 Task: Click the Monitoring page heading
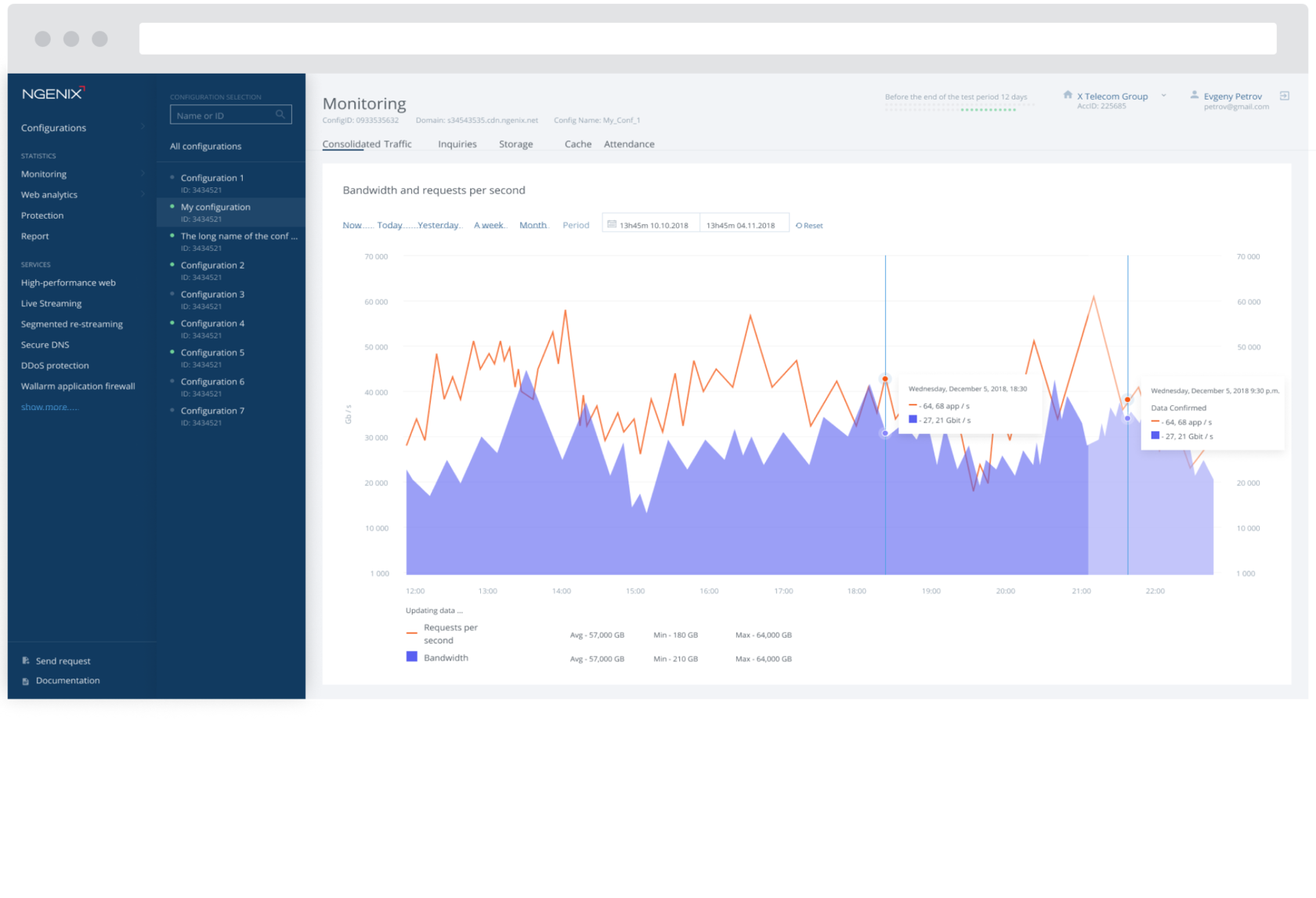click(364, 103)
